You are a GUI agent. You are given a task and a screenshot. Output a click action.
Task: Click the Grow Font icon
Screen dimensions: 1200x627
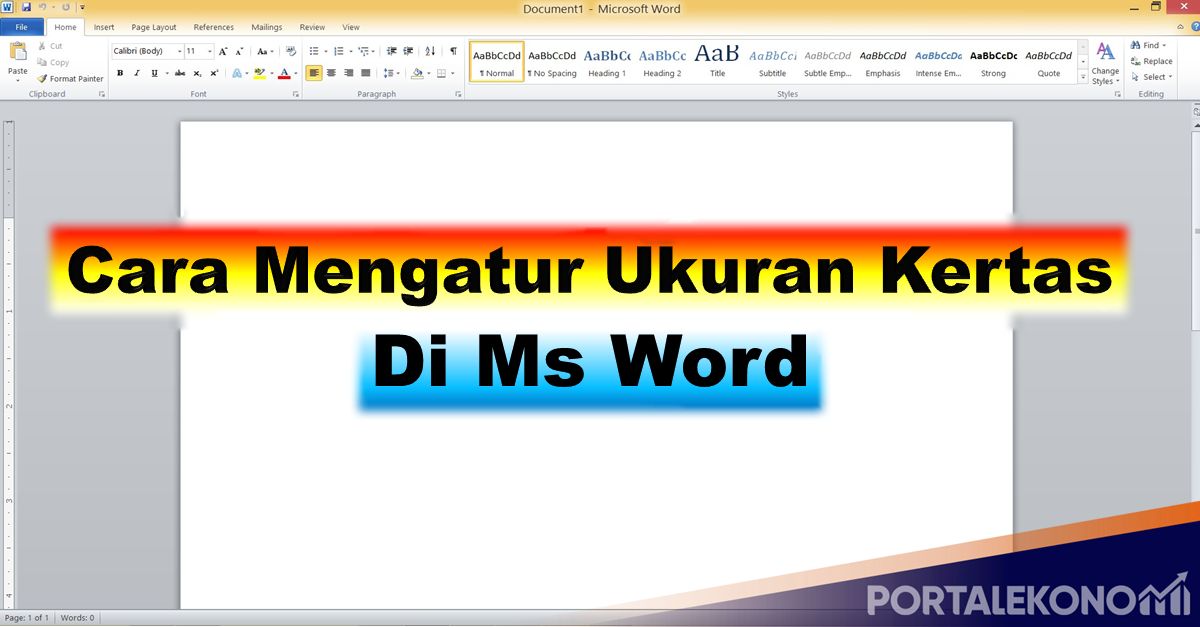click(x=222, y=51)
